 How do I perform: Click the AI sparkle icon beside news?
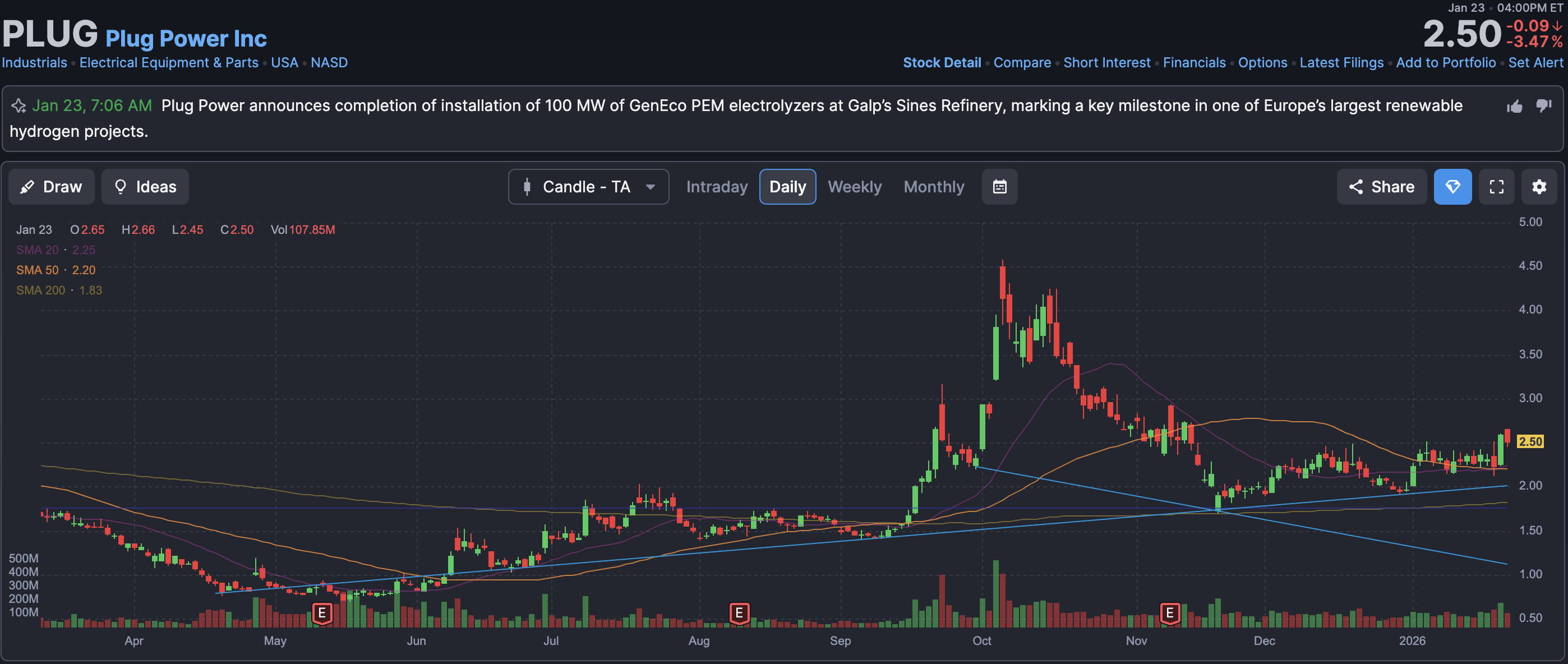(19, 106)
